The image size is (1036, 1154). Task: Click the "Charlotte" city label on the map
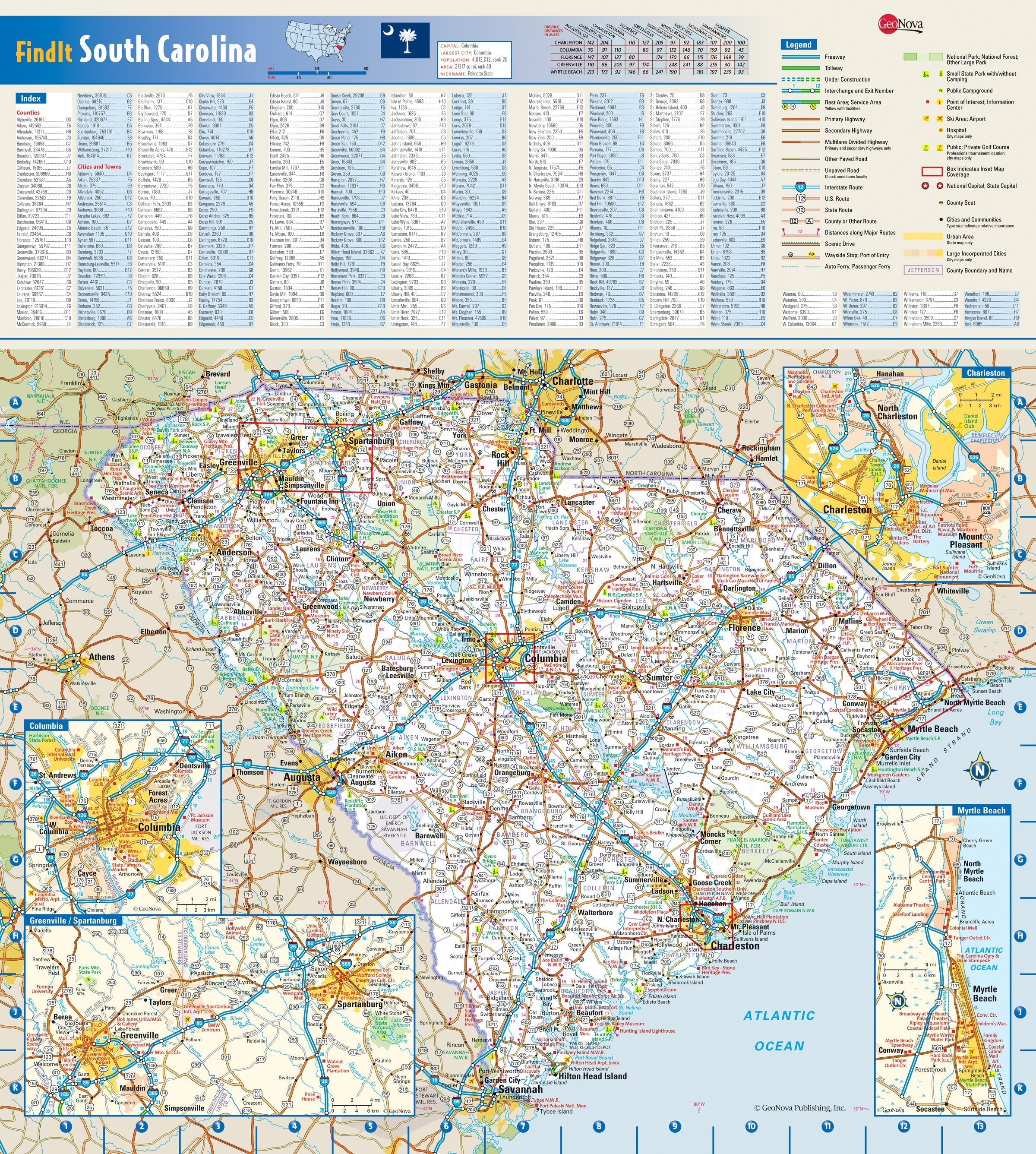573,381
